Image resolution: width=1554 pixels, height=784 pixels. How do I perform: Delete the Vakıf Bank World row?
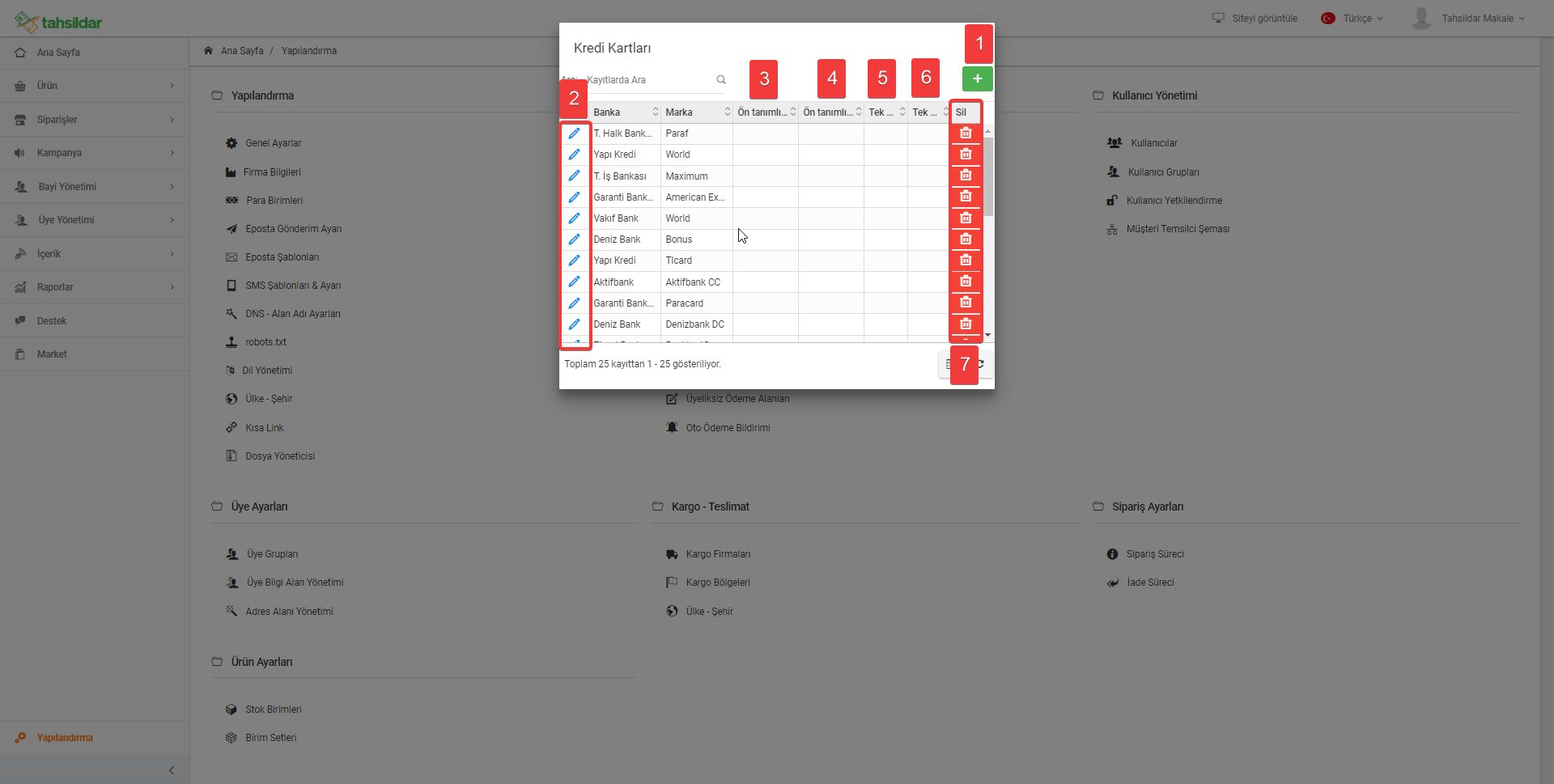click(x=966, y=218)
